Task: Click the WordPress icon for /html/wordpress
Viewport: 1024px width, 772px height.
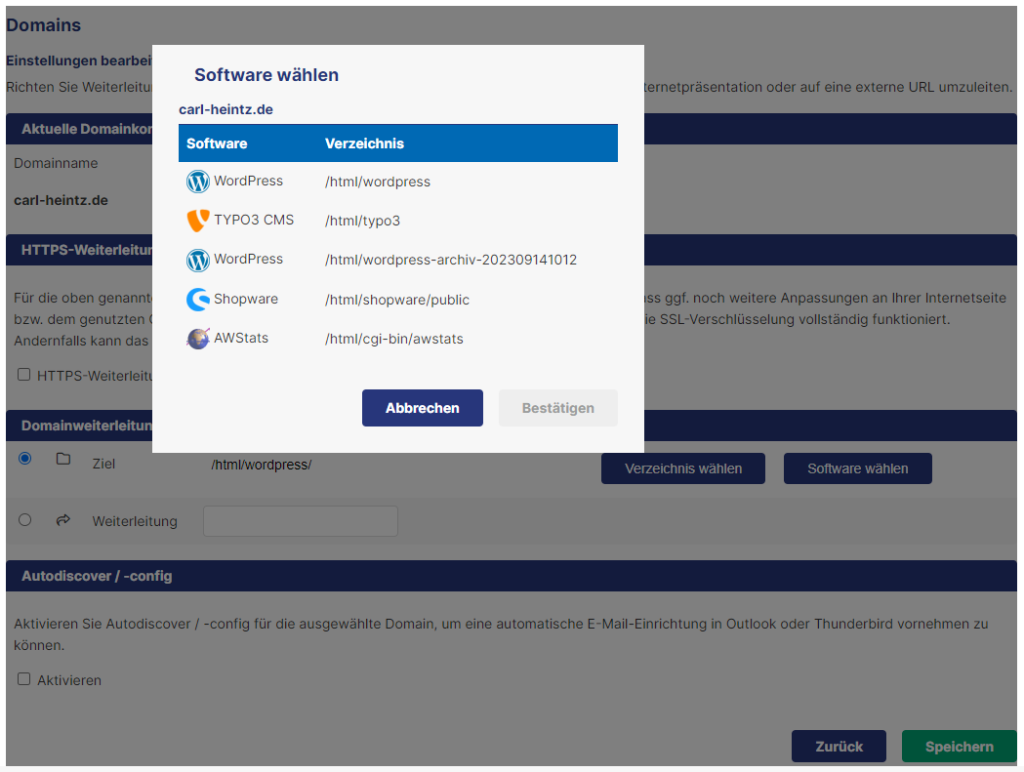Action: click(198, 181)
